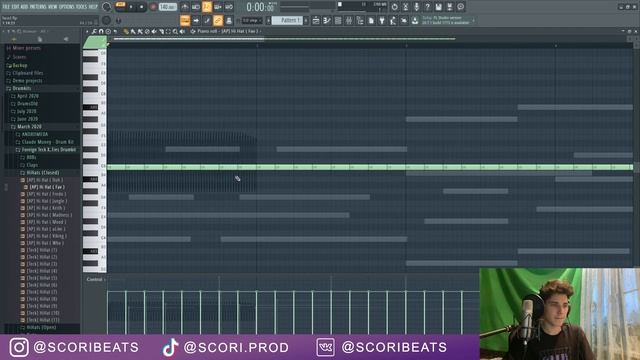640x360 pixels.
Task: Click the piano roll stamp icon
Action: click(x=108, y=31)
